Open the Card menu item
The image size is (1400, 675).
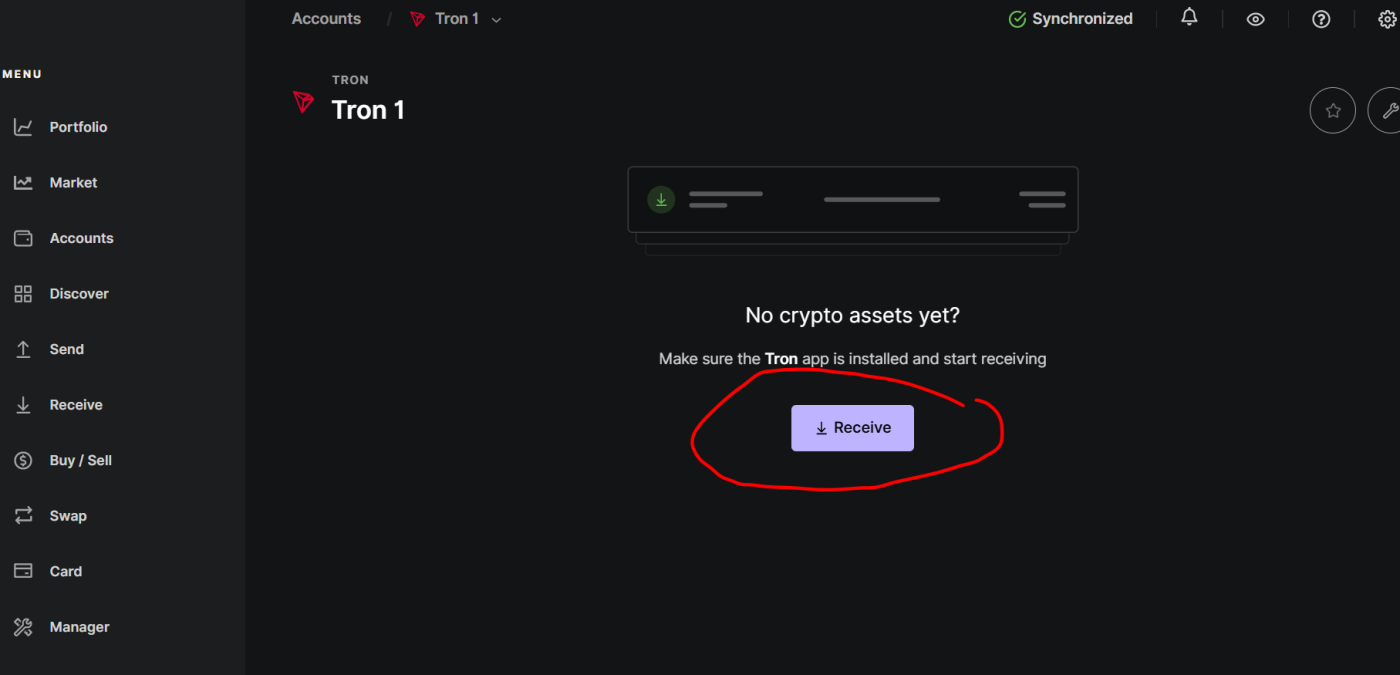click(x=65, y=571)
